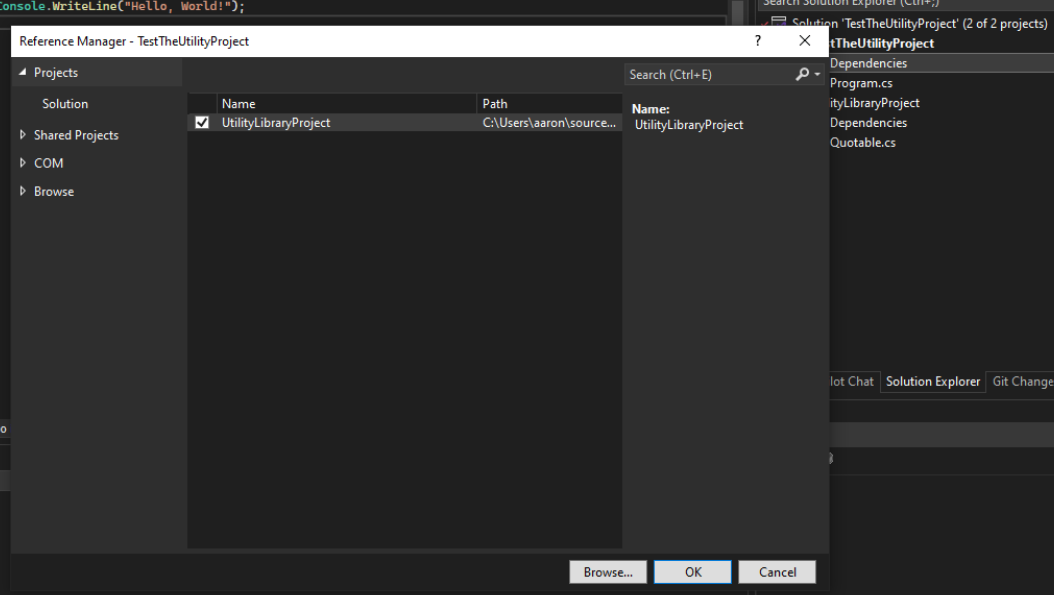Expand the Shared Projects section

tap(22, 135)
